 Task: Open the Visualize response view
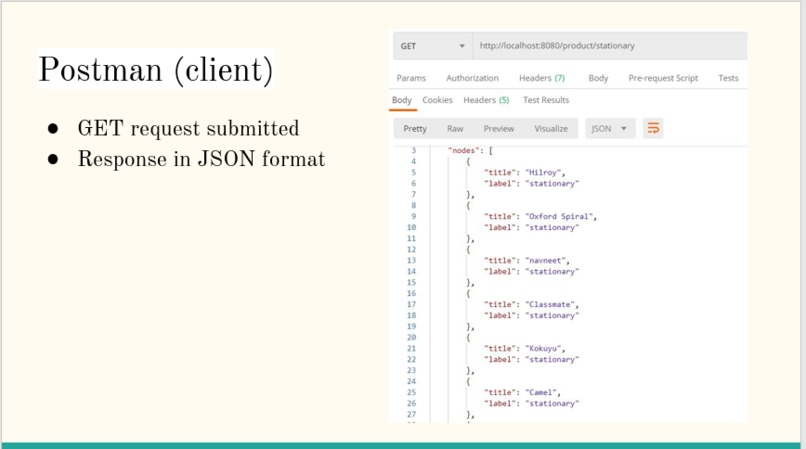[x=551, y=129]
